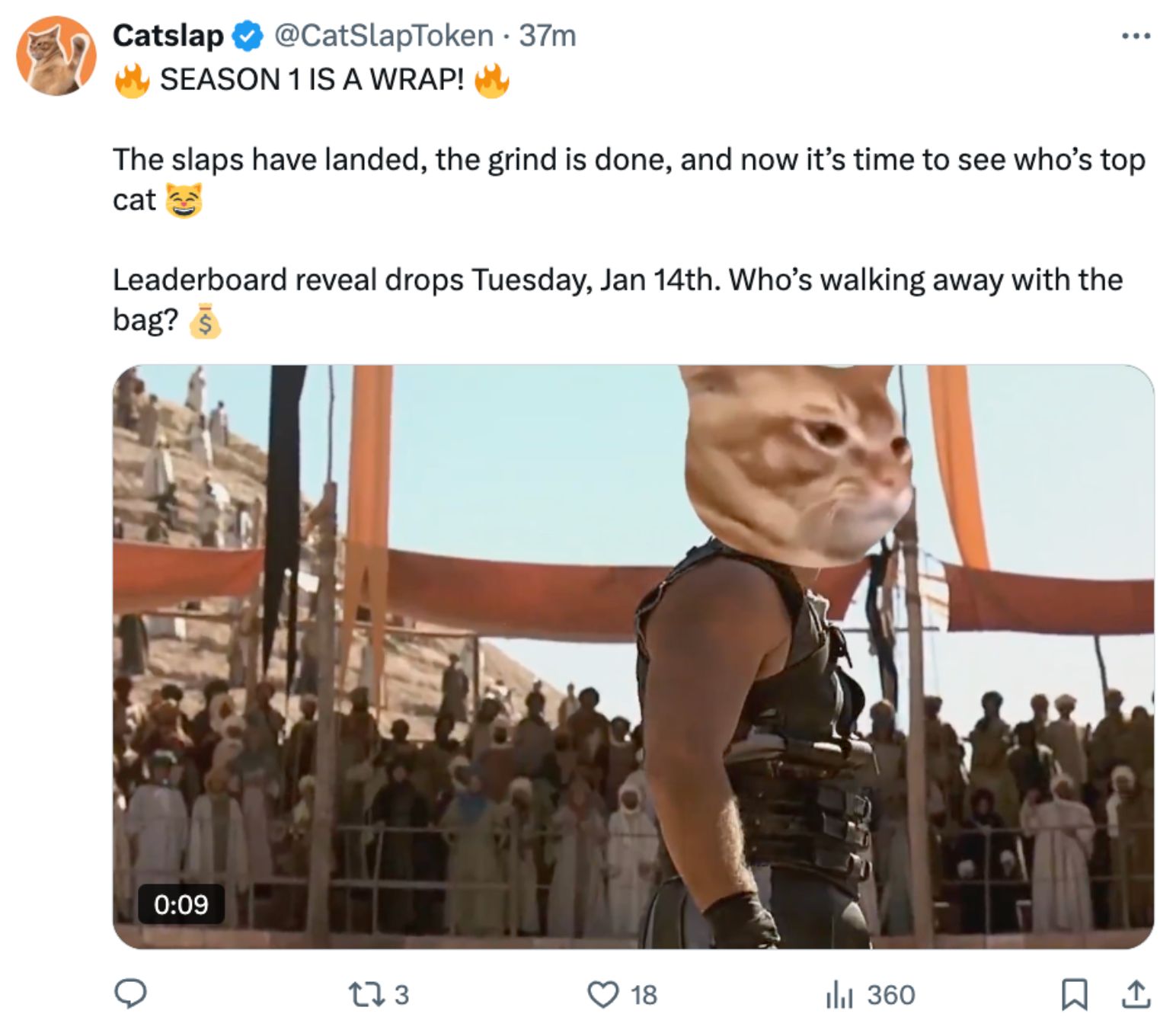
Task: Click the money bag emoji
Action: coord(205,321)
